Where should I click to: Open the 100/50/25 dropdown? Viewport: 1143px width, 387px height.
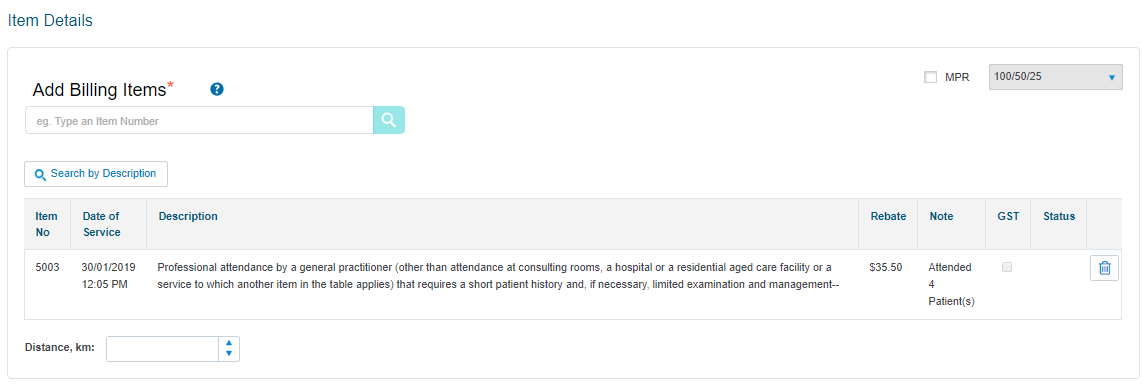coord(1056,77)
